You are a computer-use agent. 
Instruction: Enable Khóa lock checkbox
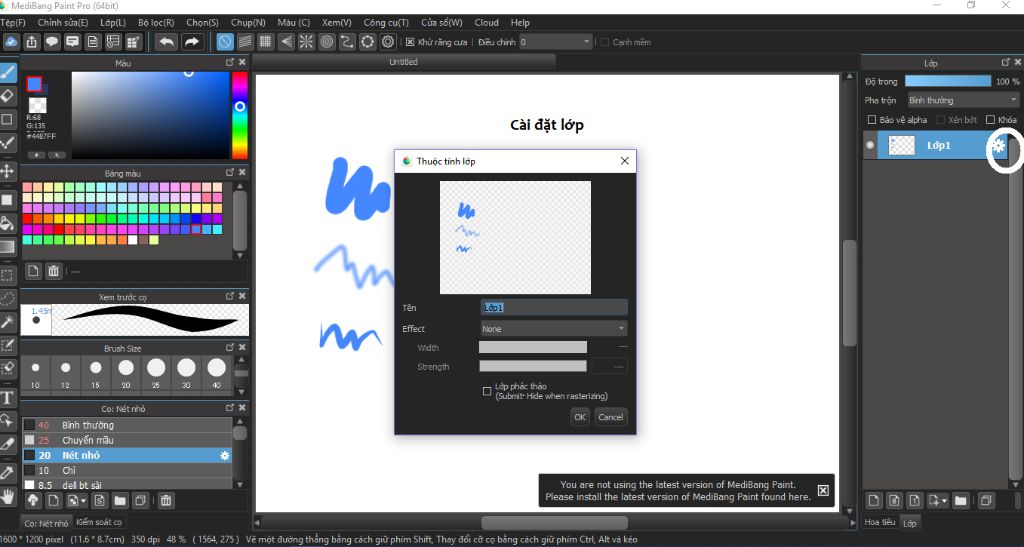(x=990, y=120)
